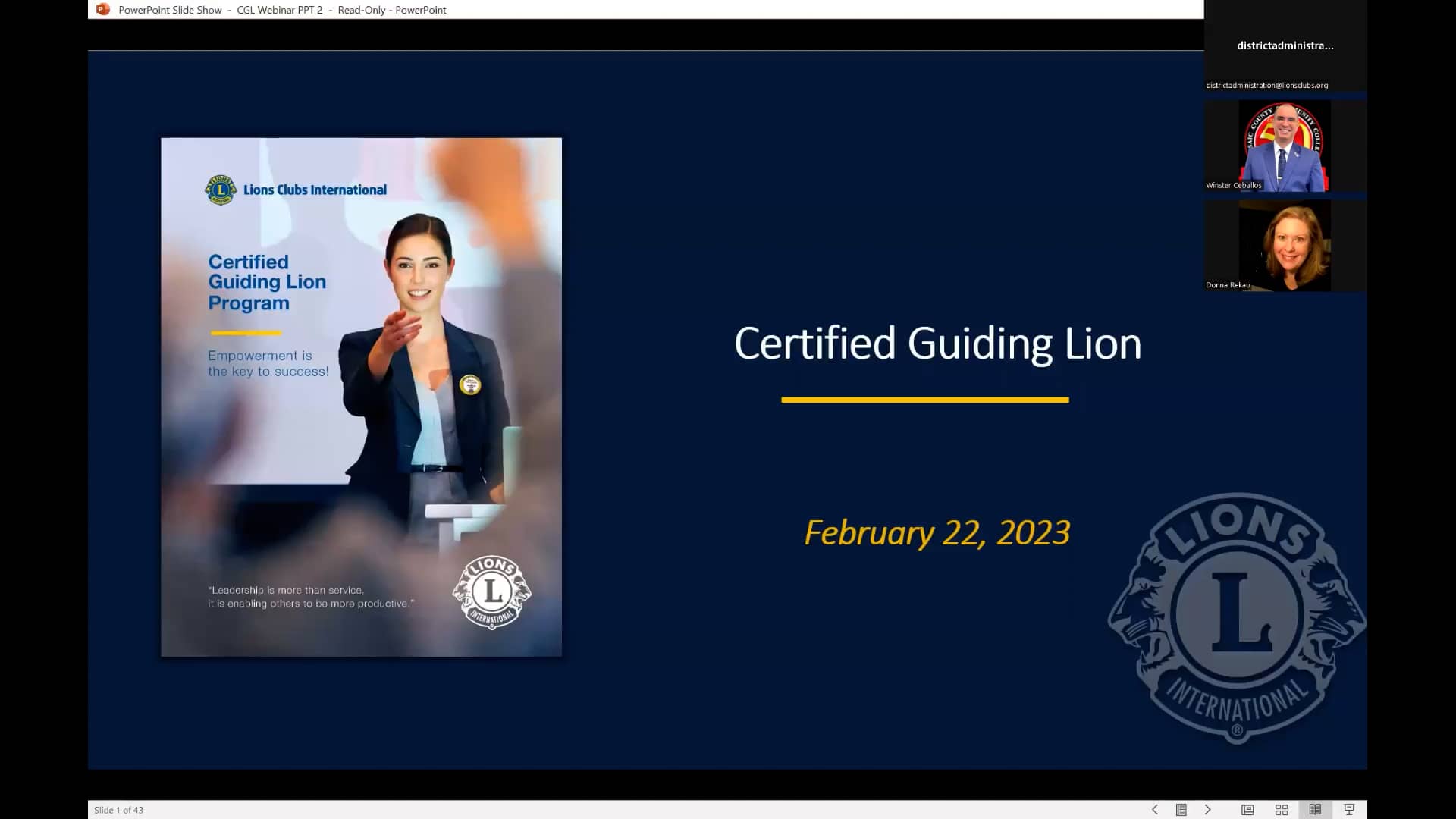Open the slide navigation menu icon
The width and height of the screenshot is (1456, 819).
coord(1181,809)
